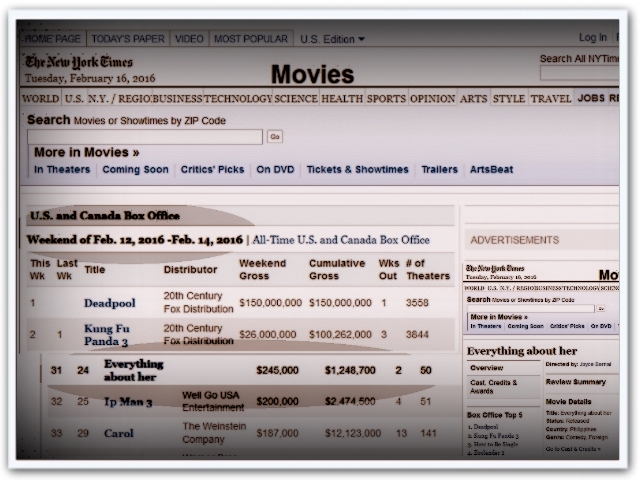Switch to TODAY'S PAPER tab
Screen dimensions: 640x480
click(x=127, y=39)
